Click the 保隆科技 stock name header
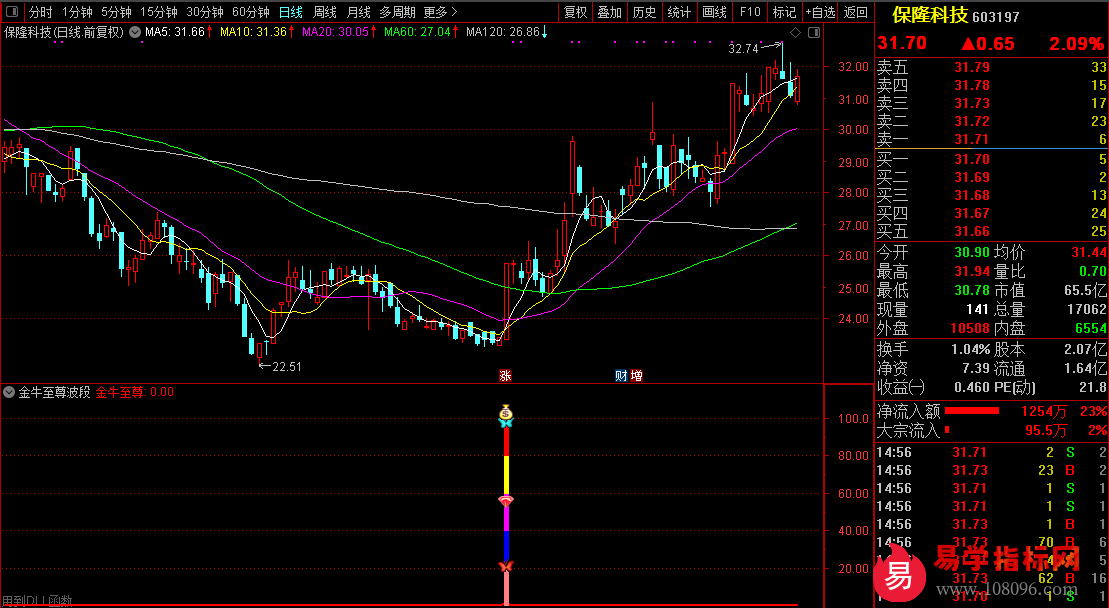1109x608 pixels. [x=929, y=16]
